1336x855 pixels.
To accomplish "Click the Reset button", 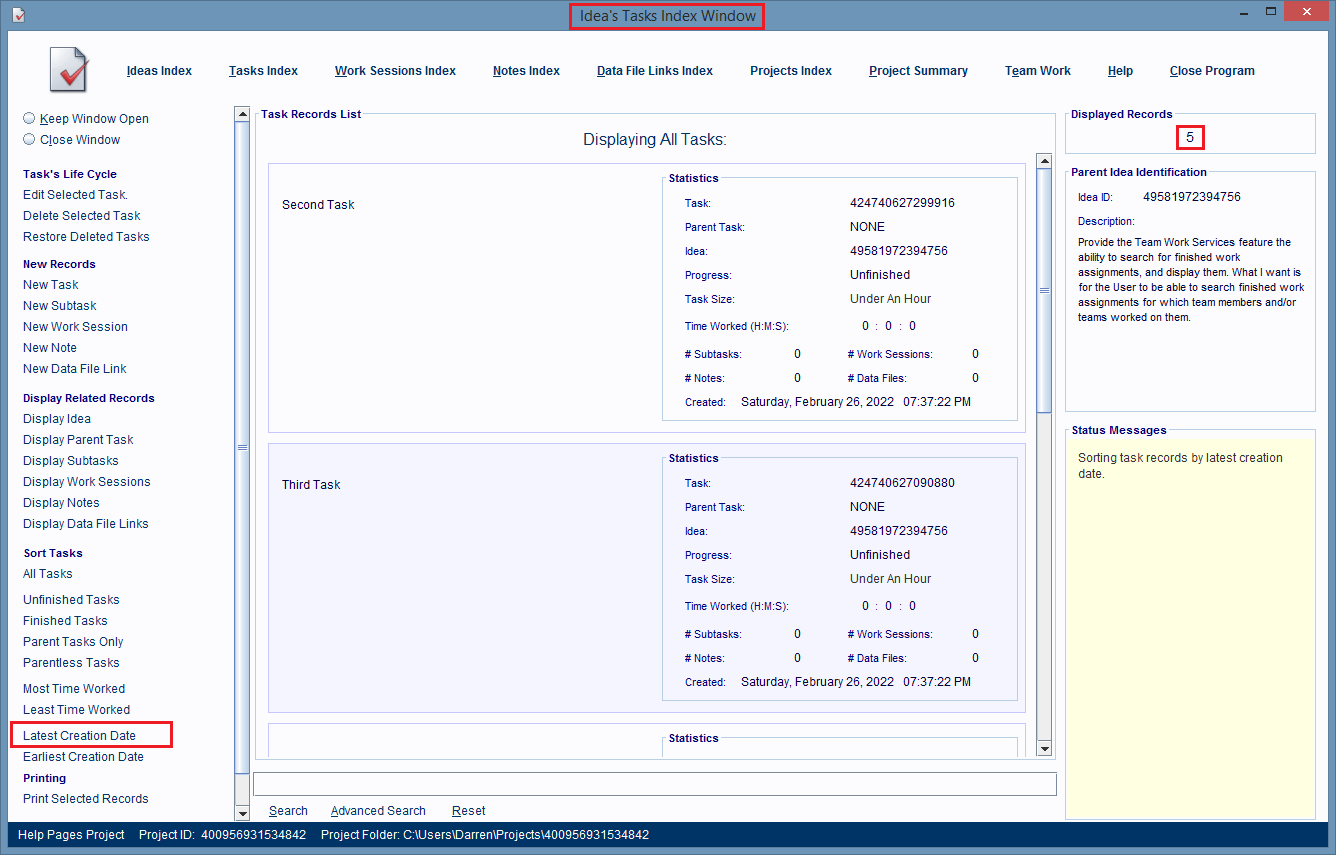I will click(x=469, y=811).
